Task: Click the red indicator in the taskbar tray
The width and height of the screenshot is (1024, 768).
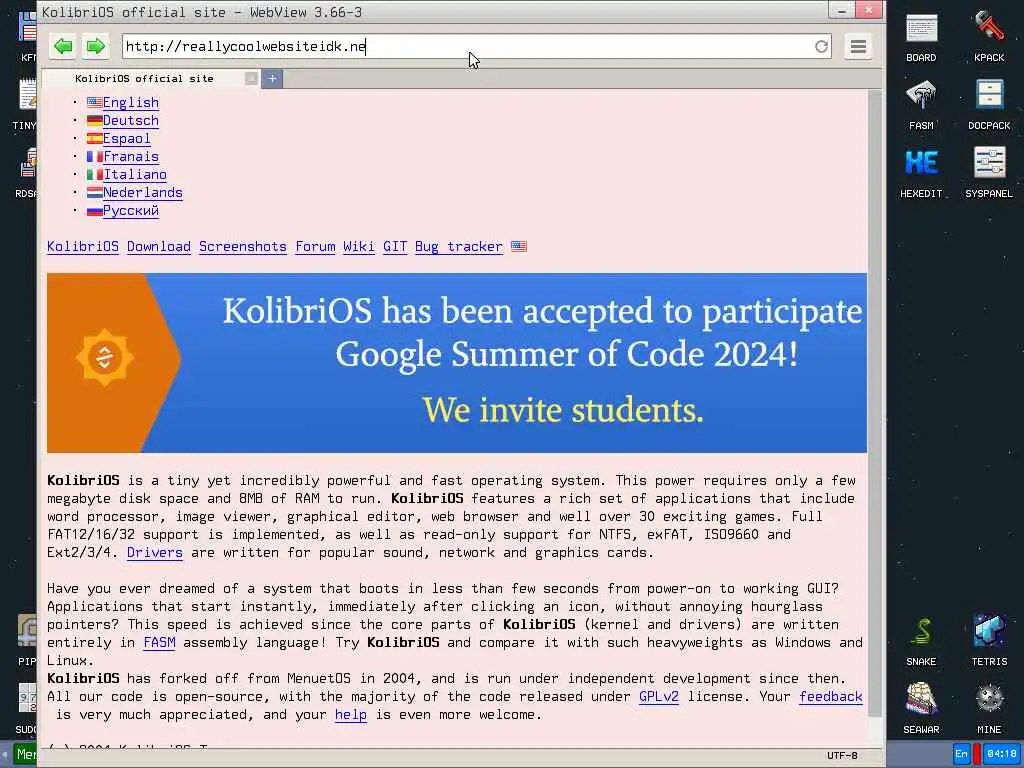Action: coord(978,754)
